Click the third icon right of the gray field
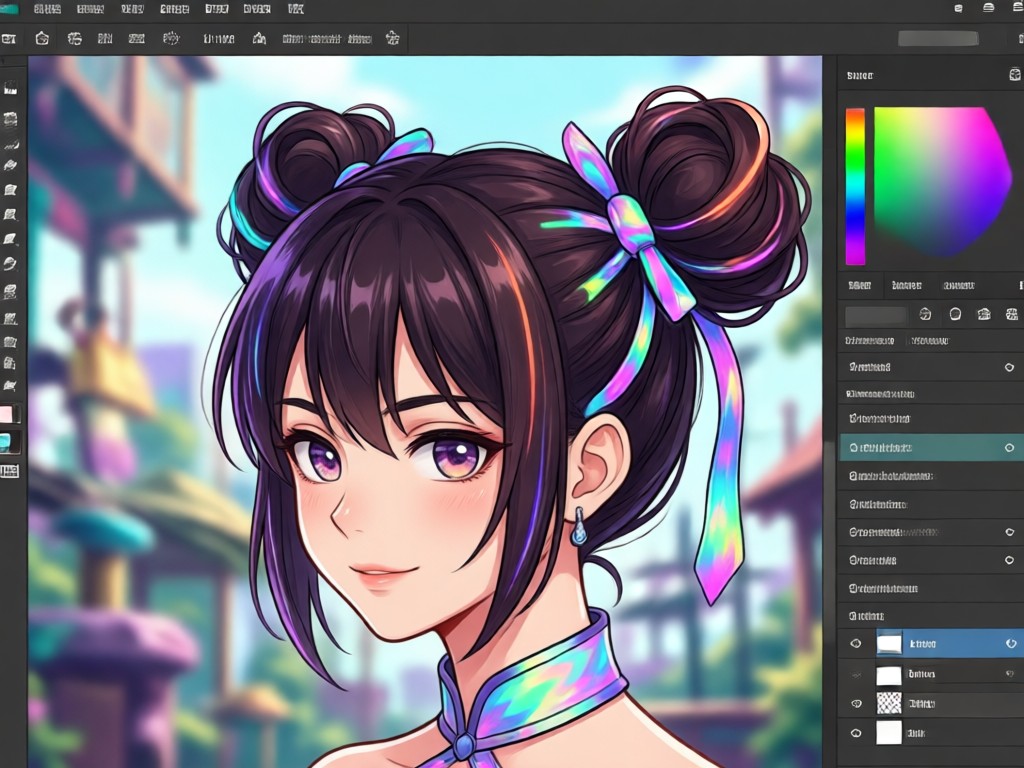The height and width of the screenshot is (768, 1024). pos(984,315)
